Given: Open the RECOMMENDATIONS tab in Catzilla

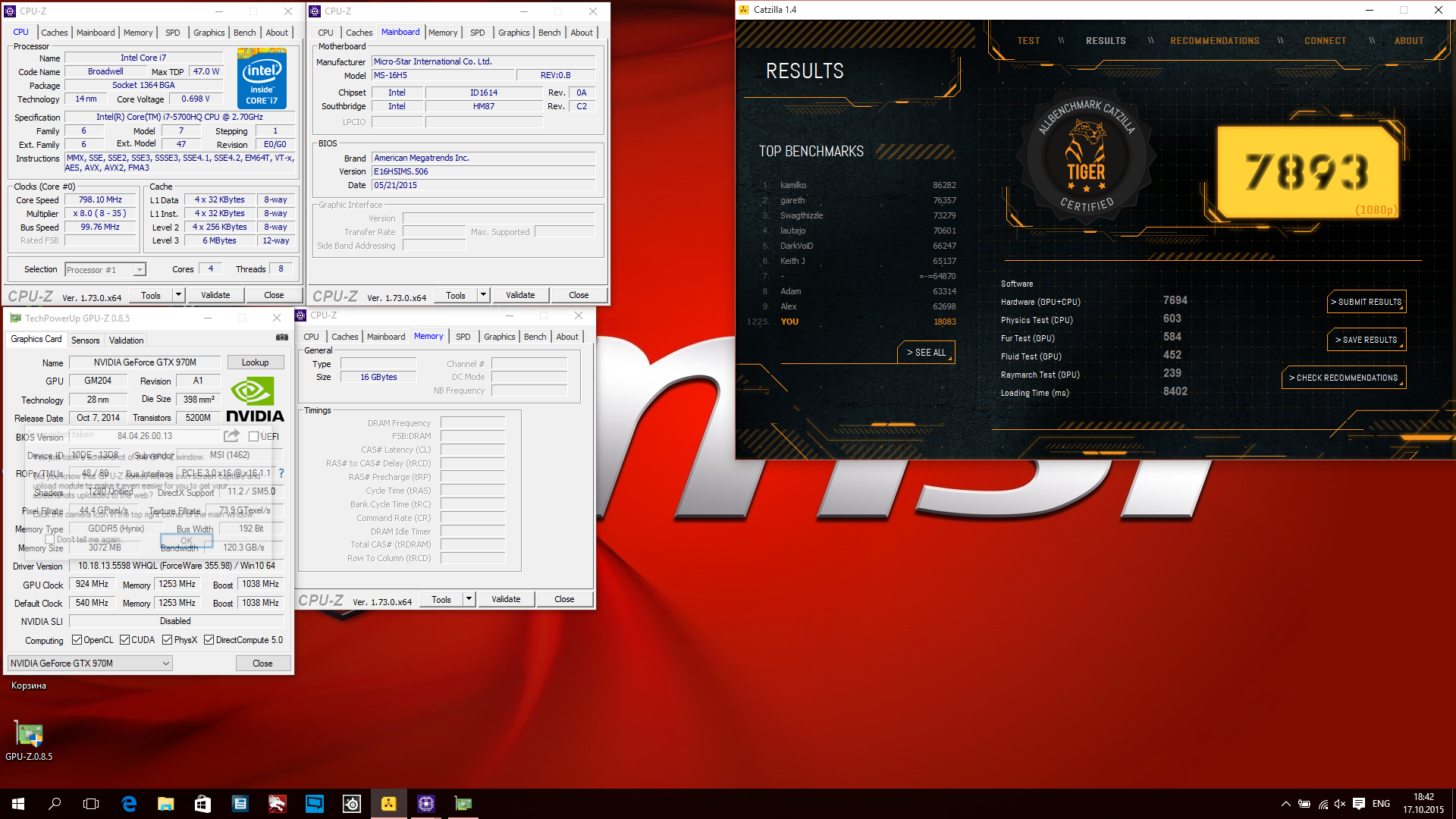Looking at the screenshot, I should [x=1215, y=41].
